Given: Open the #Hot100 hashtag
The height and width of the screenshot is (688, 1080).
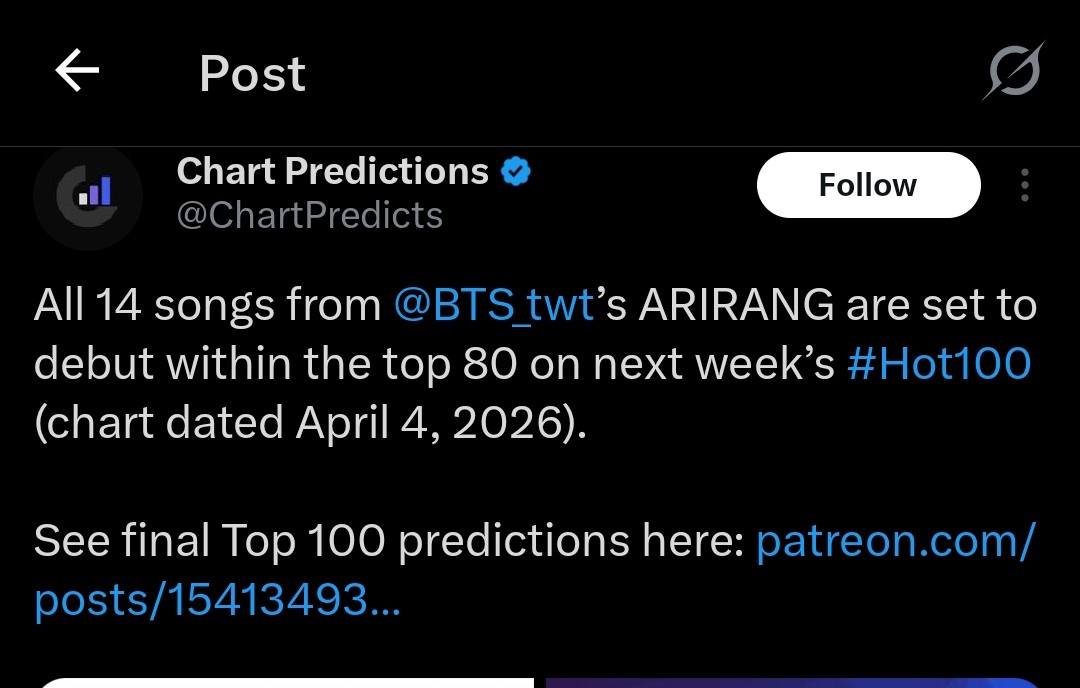Looking at the screenshot, I should click(938, 365).
